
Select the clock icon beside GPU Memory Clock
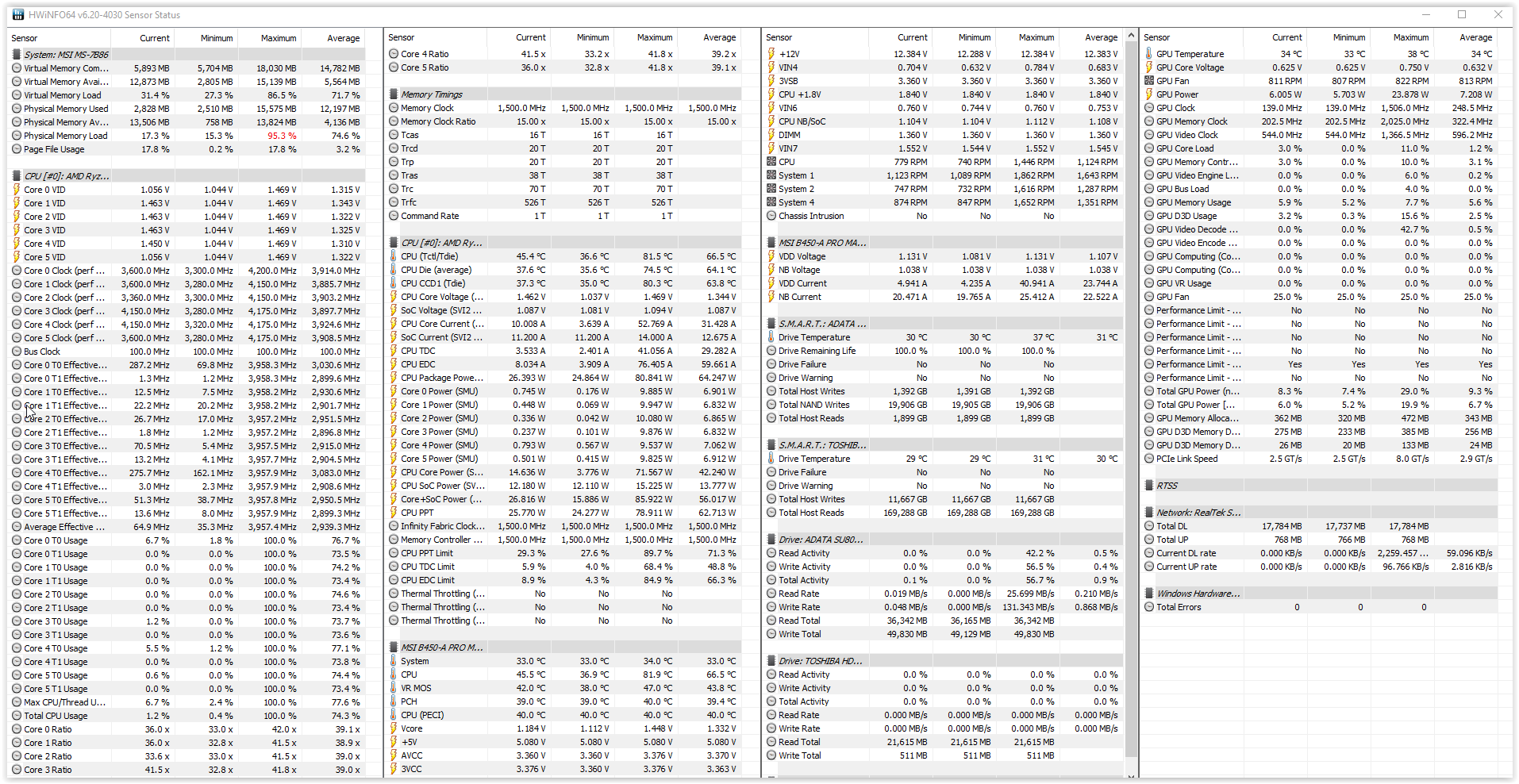point(1149,121)
